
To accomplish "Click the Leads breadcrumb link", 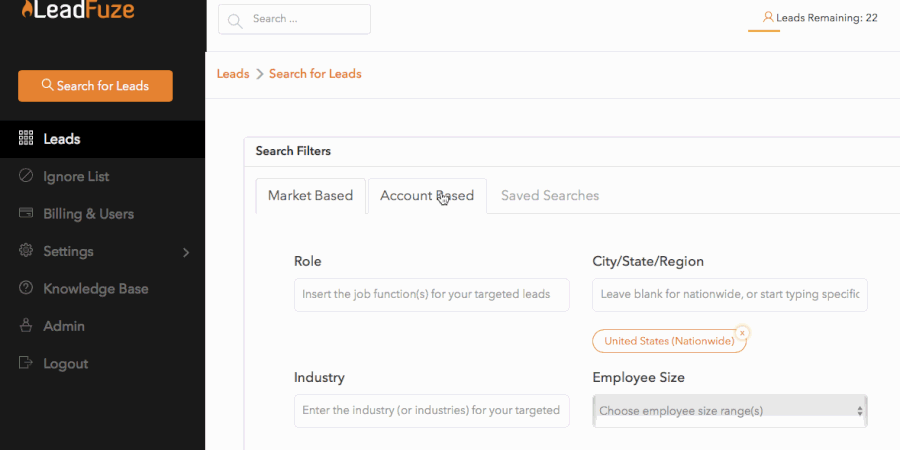I will pyautogui.click(x=233, y=74).
